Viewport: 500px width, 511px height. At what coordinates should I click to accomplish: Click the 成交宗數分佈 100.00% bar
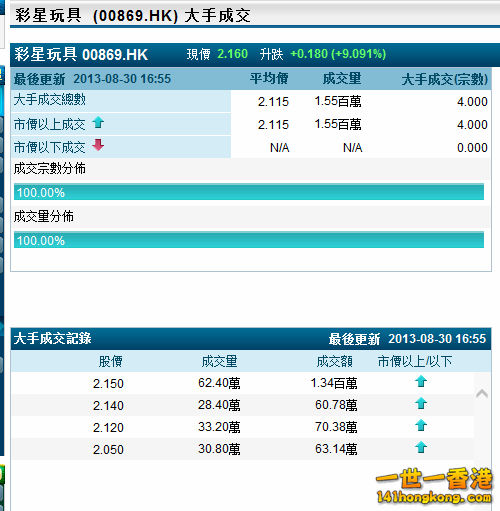(x=249, y=192)
